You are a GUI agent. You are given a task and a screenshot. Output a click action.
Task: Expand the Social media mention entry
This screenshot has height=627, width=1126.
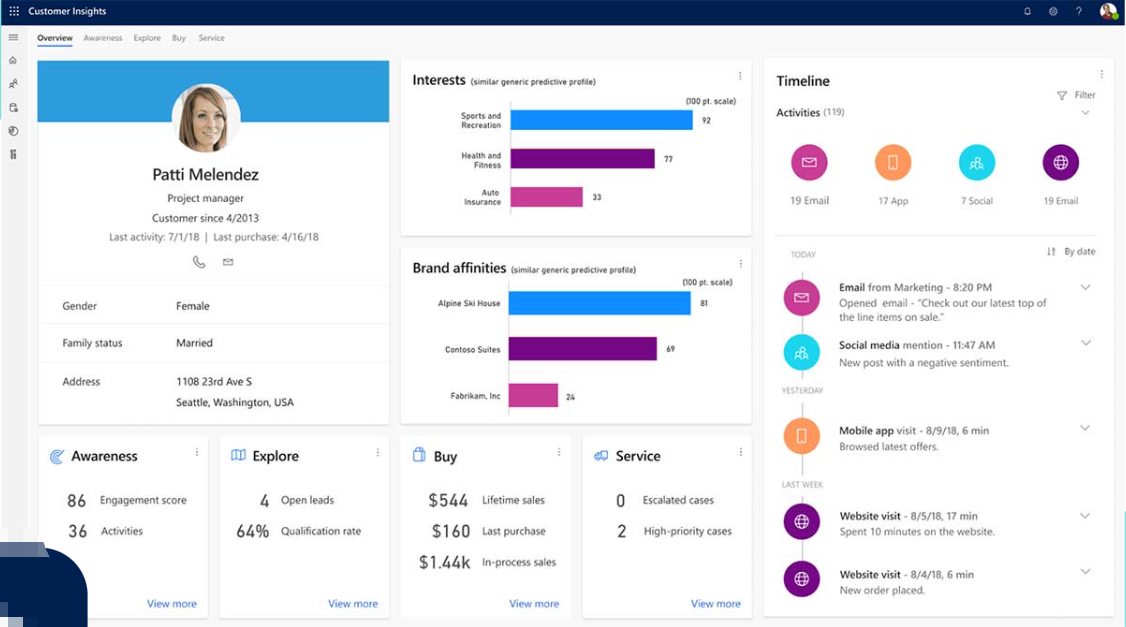point(1085,343)
